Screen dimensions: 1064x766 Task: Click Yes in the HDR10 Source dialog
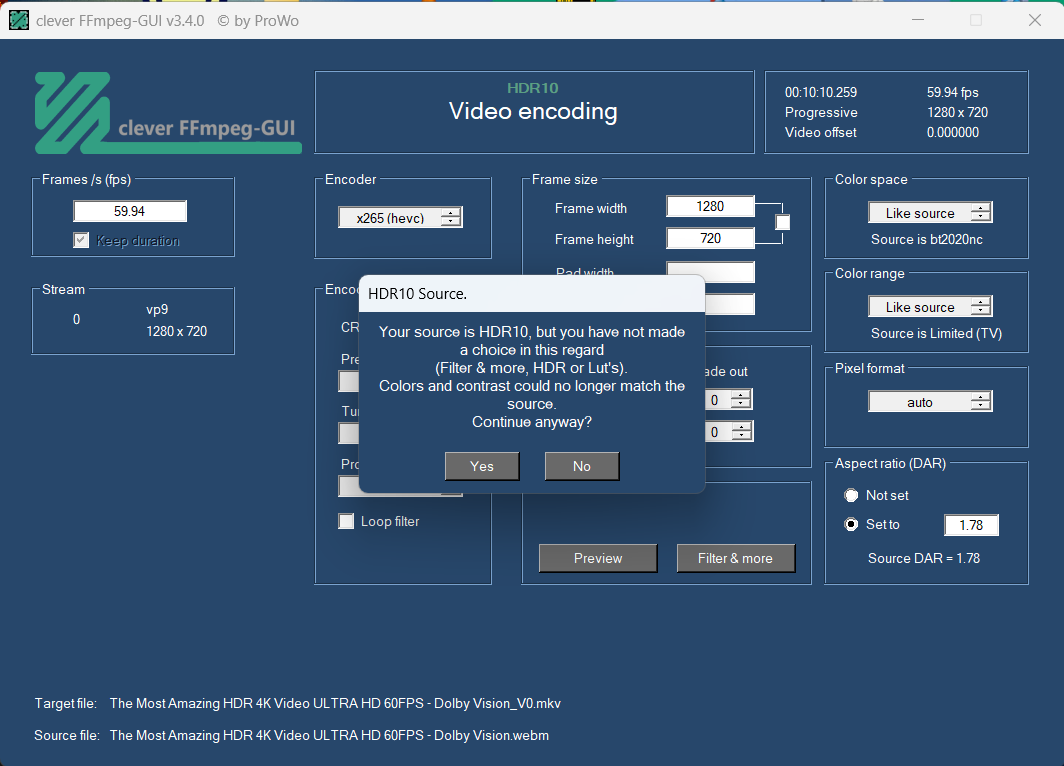click(x=482, y=466)
